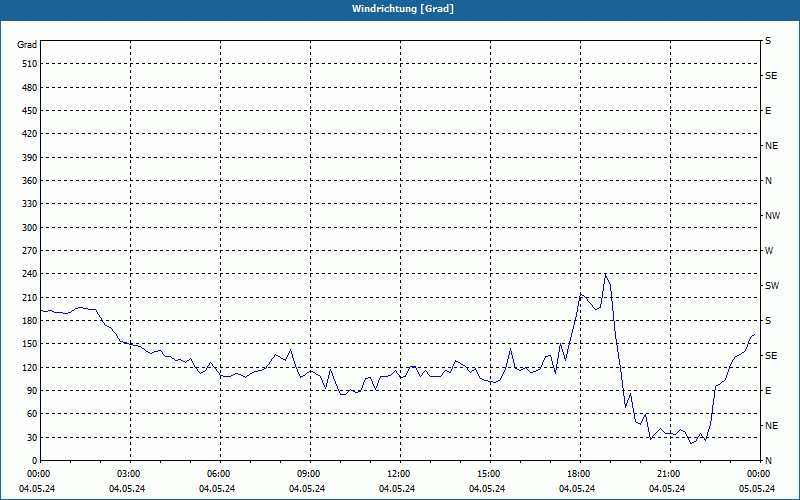
Task: Click the 04.05.24 date beneath 12:00
Action: [x=396, y=489]
